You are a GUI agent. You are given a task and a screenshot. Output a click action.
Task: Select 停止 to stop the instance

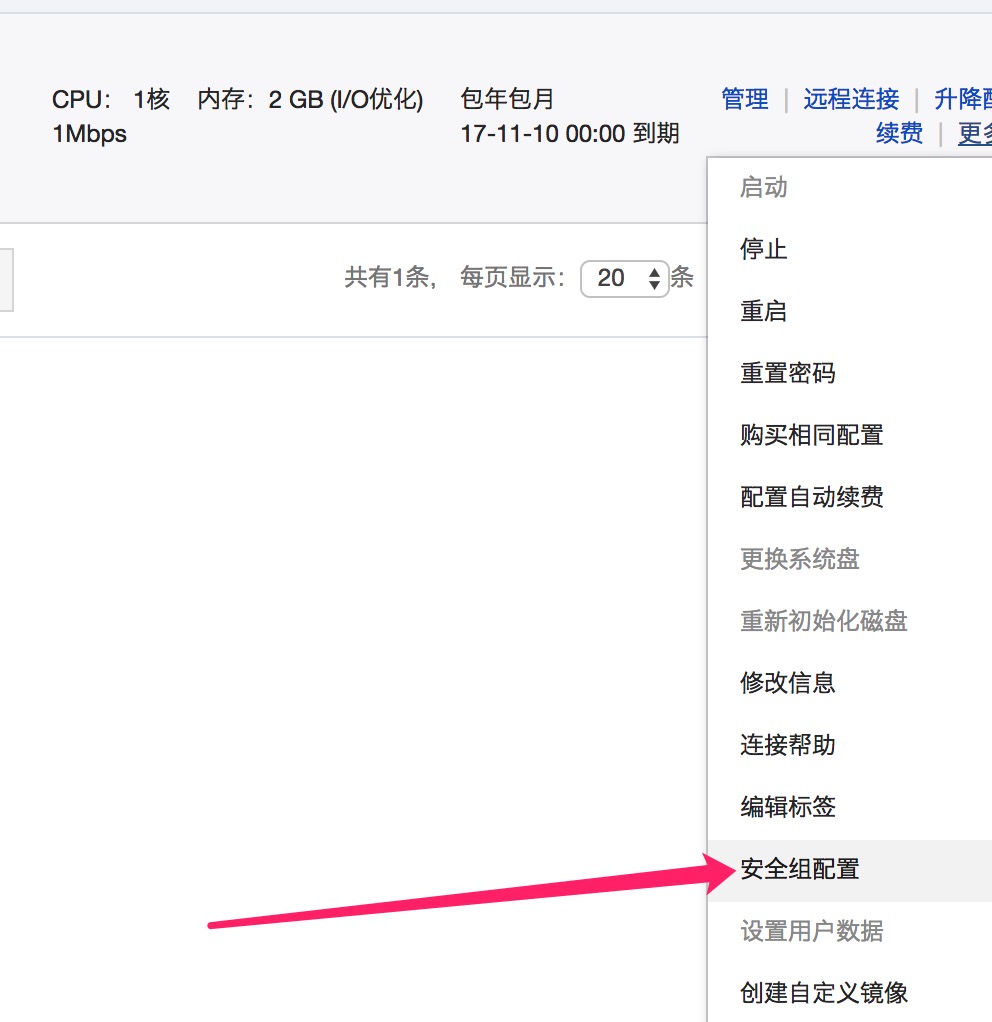click(763, 249)
